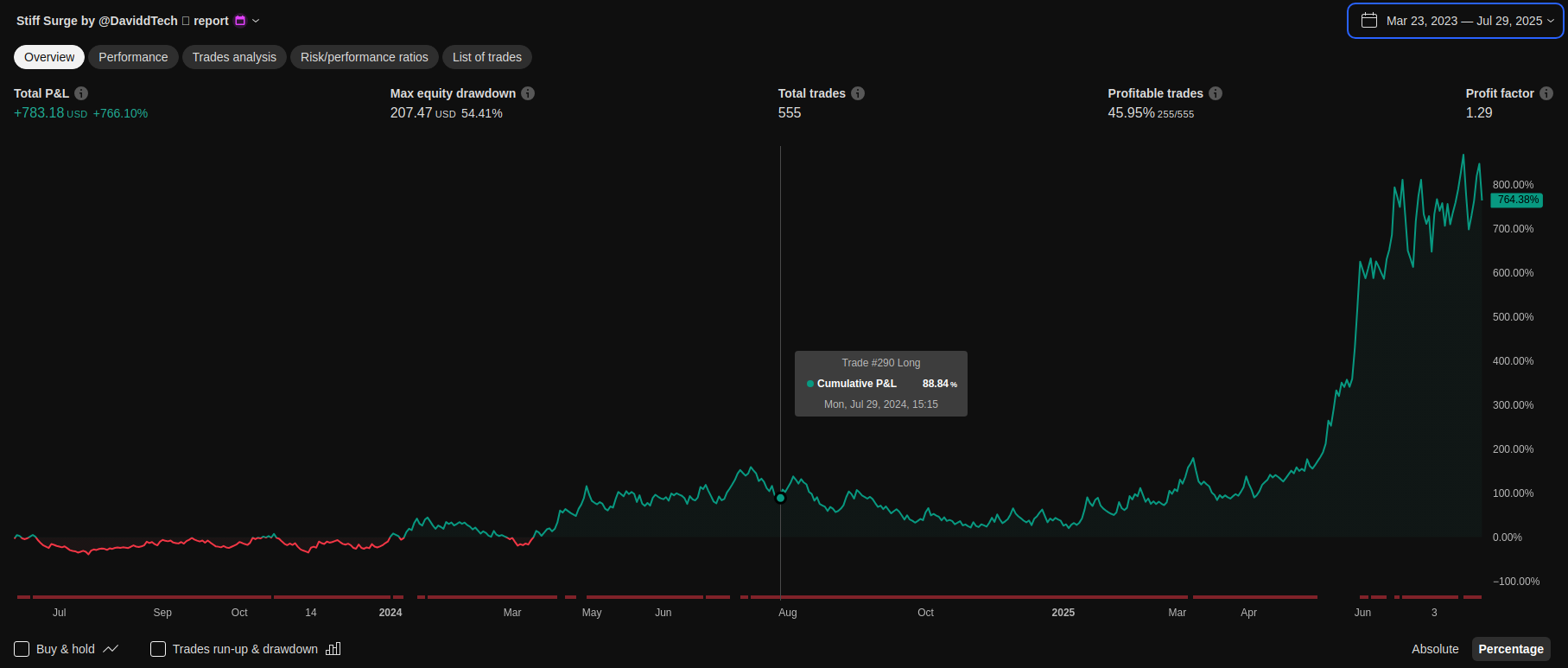Switch to the Performance tab
The image size is (1568, 668).
point(133,57)
